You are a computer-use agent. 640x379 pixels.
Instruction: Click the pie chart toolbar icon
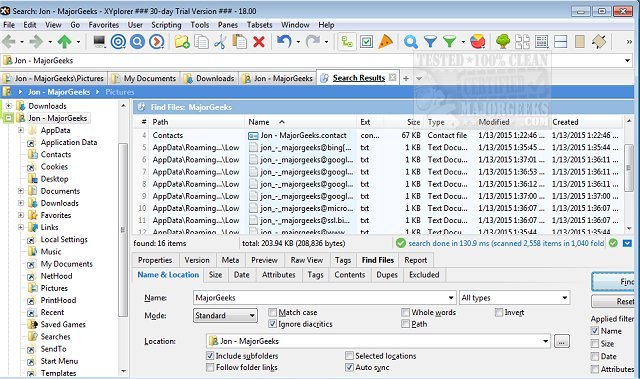pos(478,42)
